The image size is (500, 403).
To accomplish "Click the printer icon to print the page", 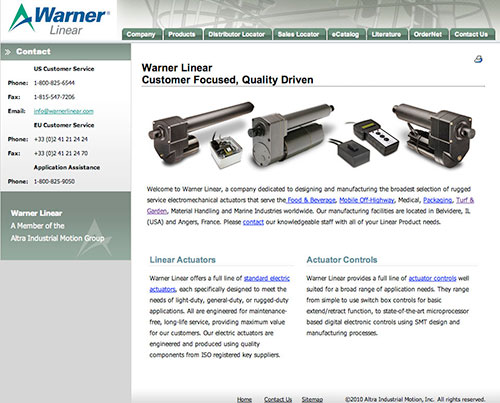I will pos(478,59).
